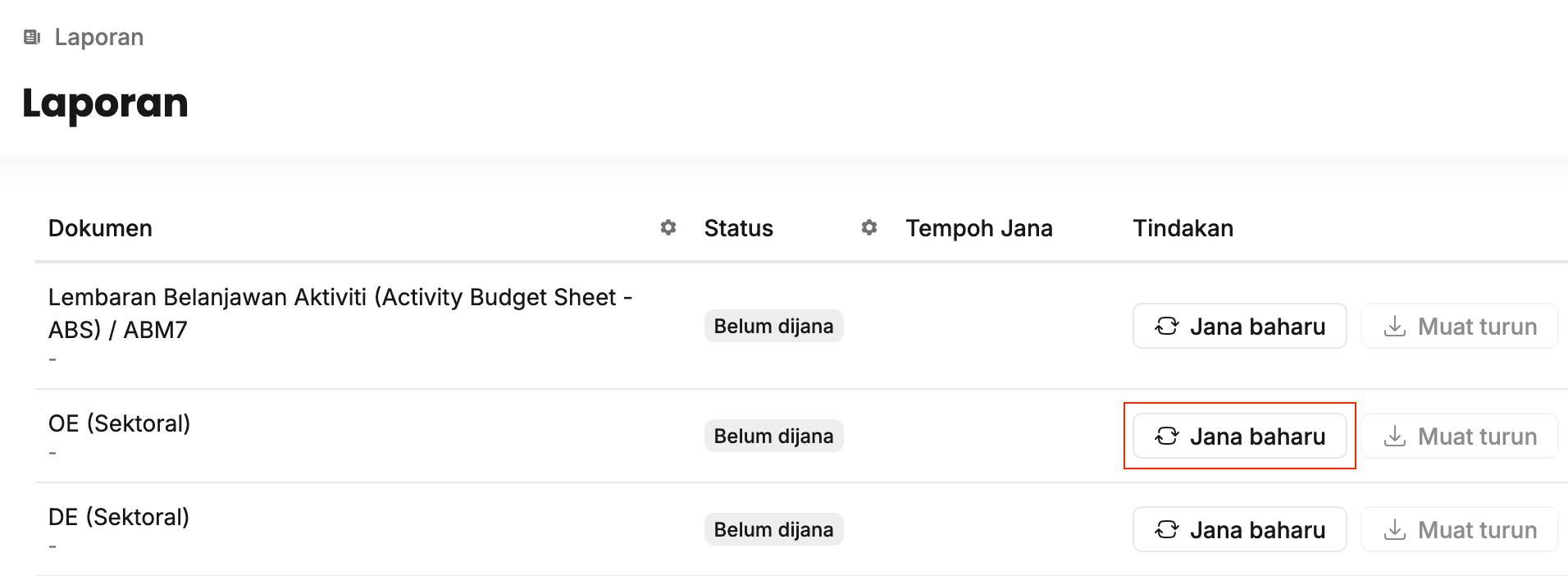1568x576 pixels.
Task: Click refresh icon in OE (Sektoral) row
Action: [1167, 437]
